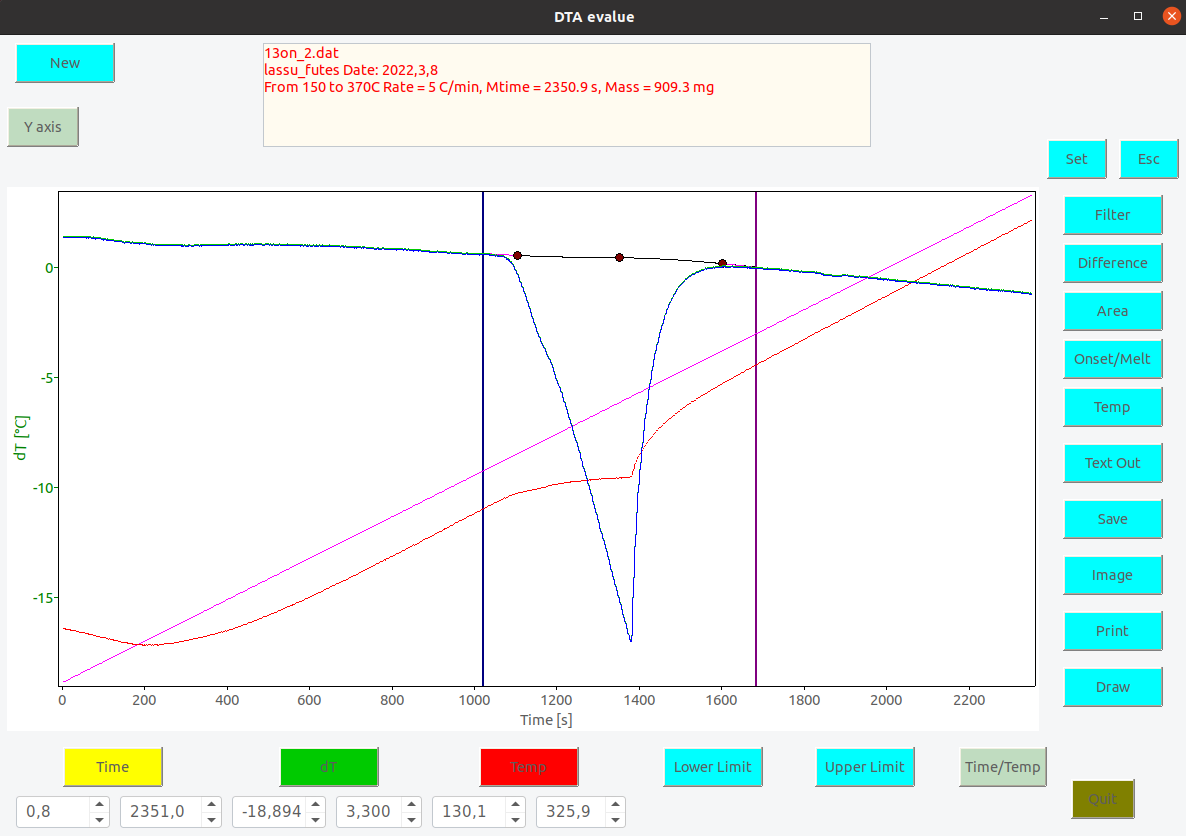This screenshot has height=836, width=1186.
Task: Decrease the -18,894 dT minimum spinner
Action: pyautogui.click(x=316, y=819)
